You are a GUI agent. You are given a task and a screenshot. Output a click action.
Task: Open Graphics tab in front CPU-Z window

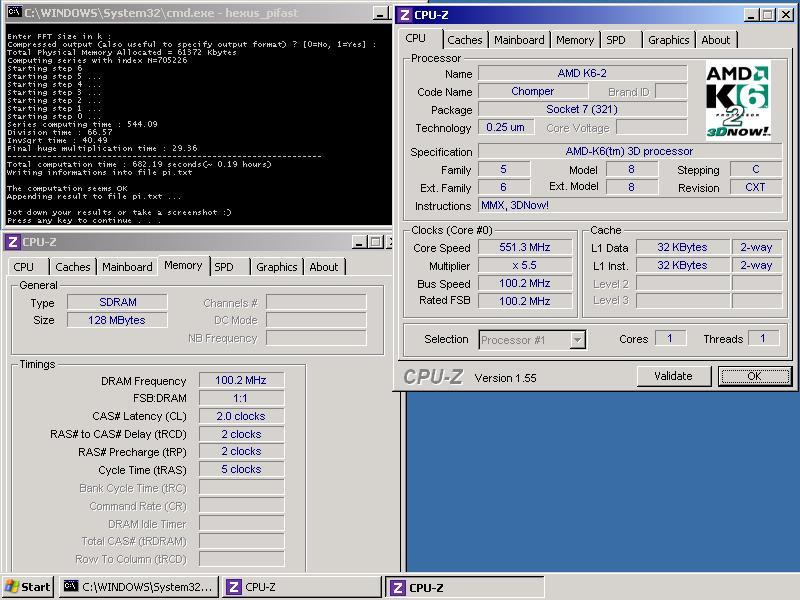[x=668, y=40]
